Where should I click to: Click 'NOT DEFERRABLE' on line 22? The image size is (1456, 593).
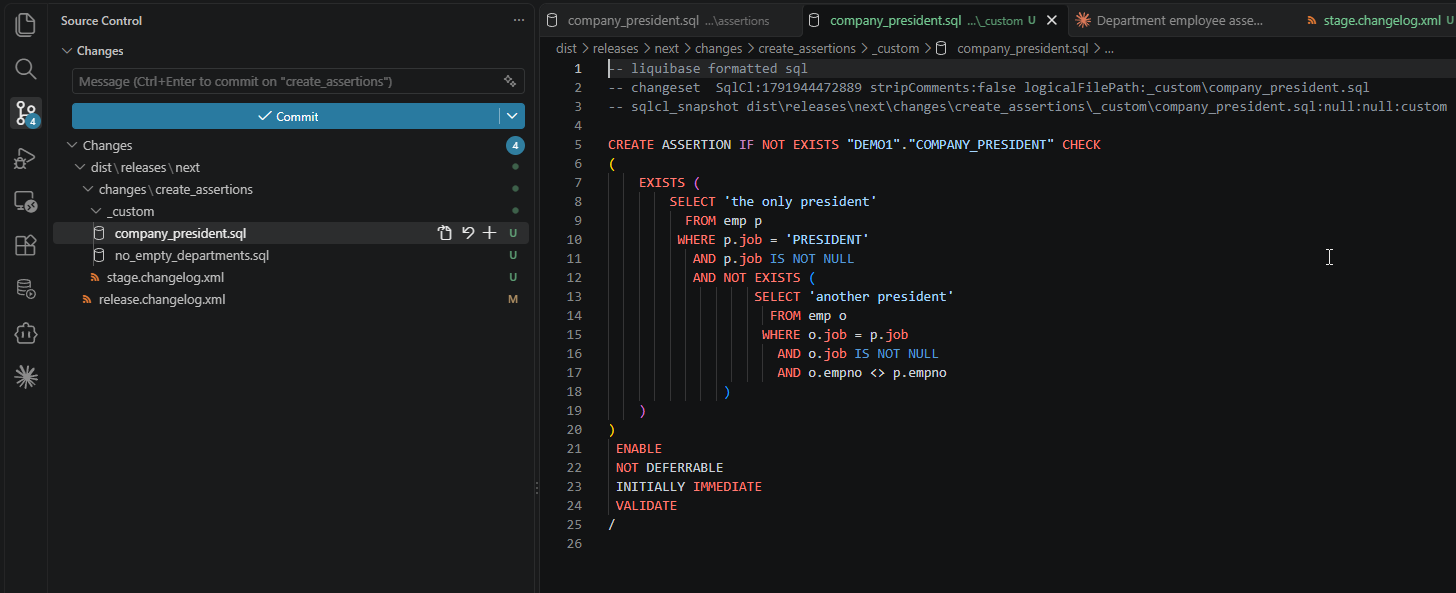pyautogui.click(x=669, y=468)
